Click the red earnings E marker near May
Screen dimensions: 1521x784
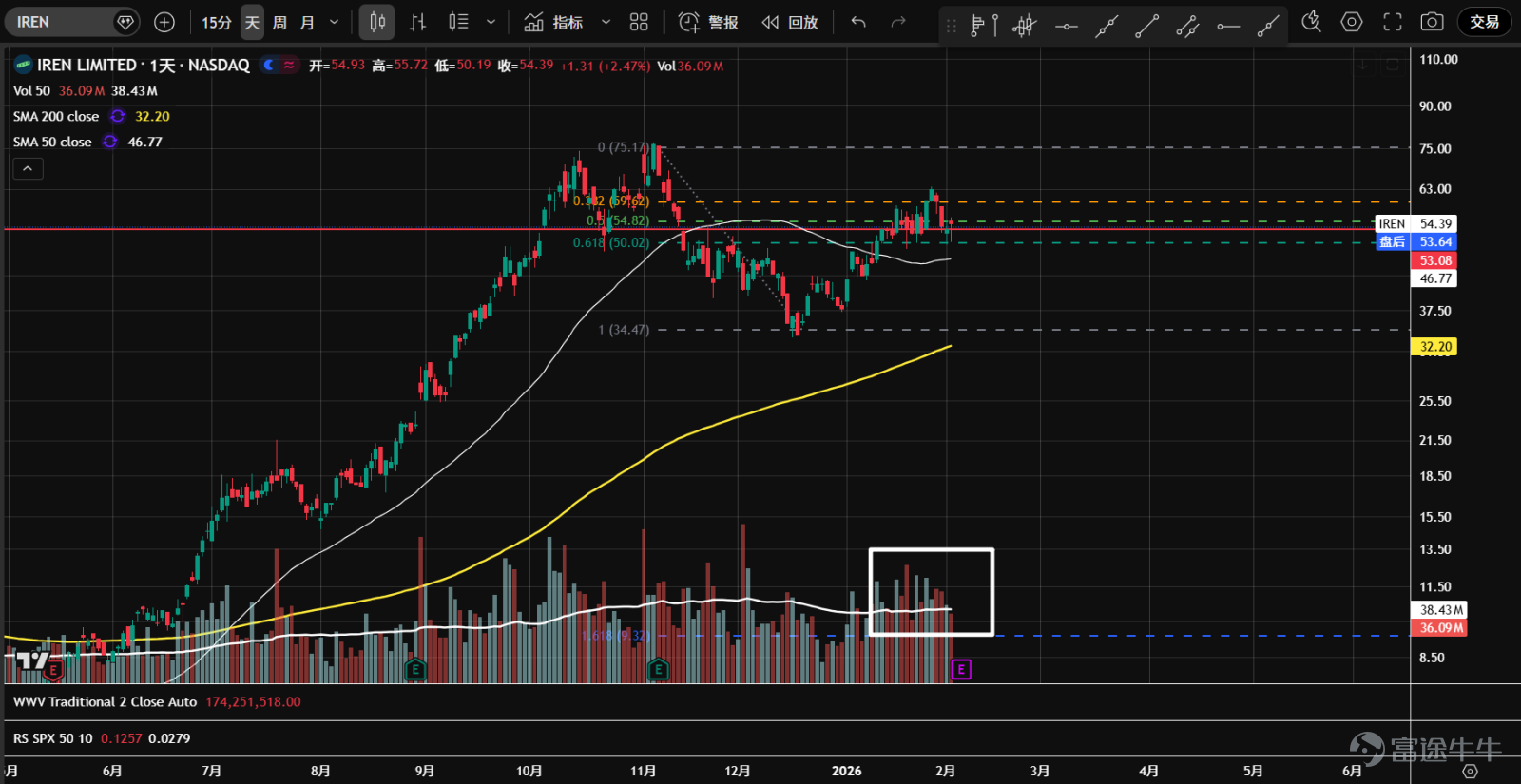(x=53, y=670)
